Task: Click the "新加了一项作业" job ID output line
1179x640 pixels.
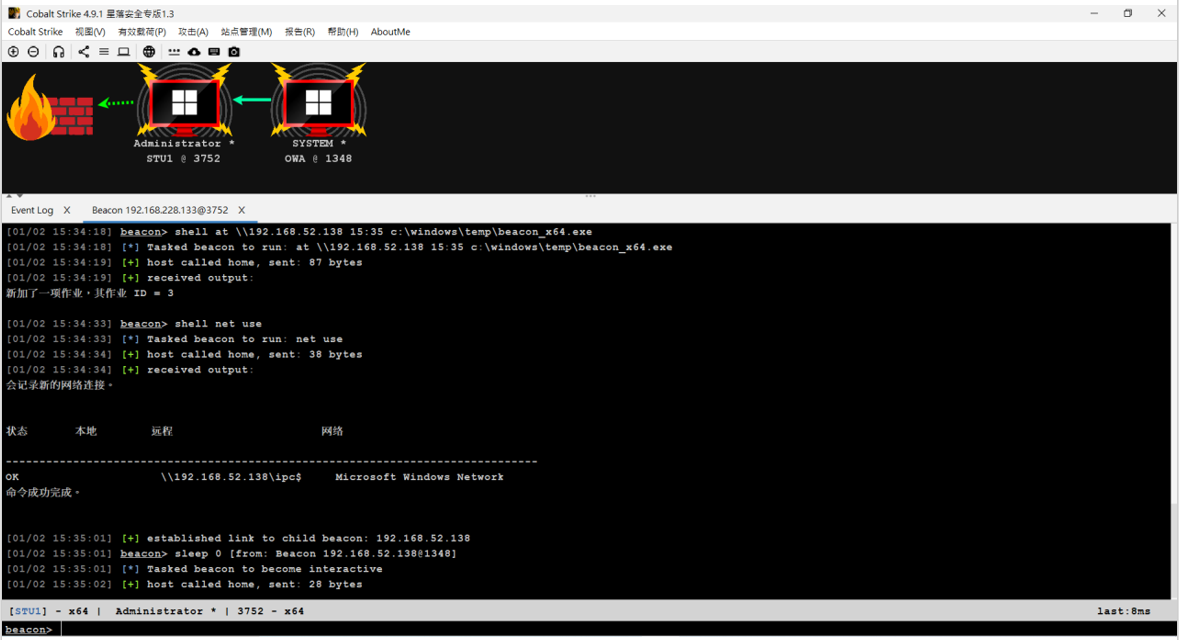Action: (x=90, y=293)
